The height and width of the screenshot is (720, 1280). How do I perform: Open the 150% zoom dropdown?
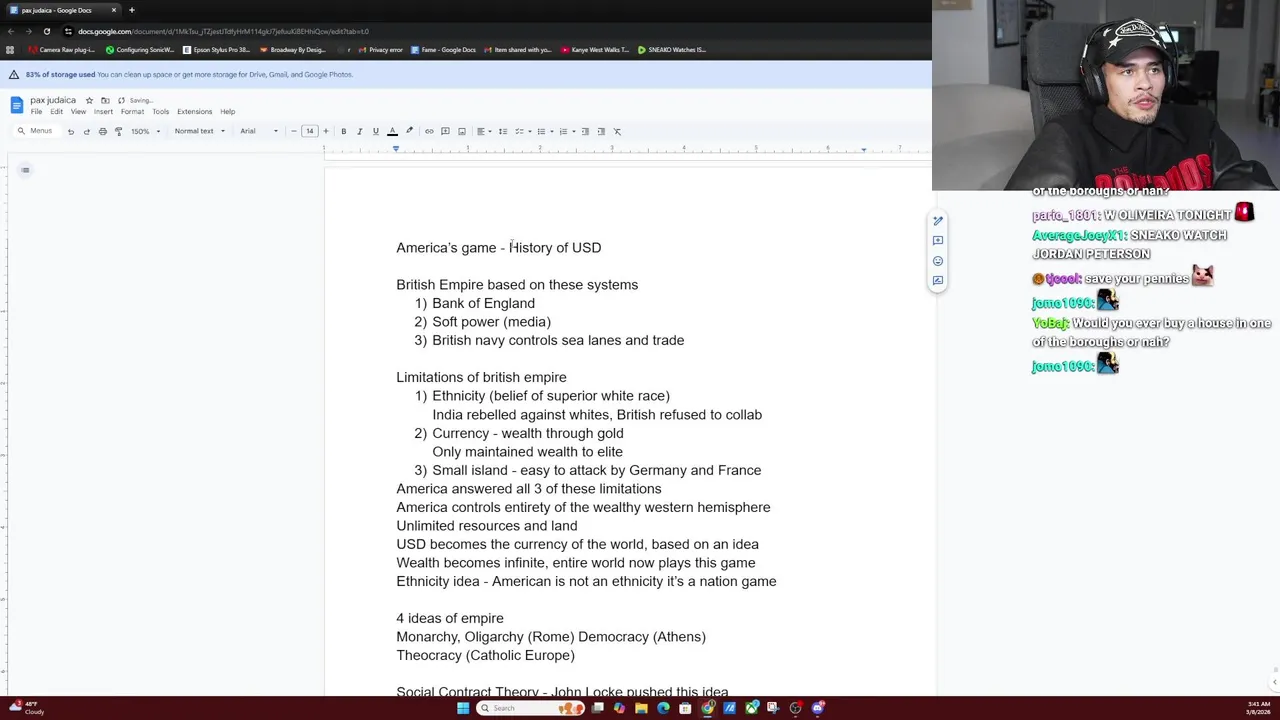click(145, 131)
